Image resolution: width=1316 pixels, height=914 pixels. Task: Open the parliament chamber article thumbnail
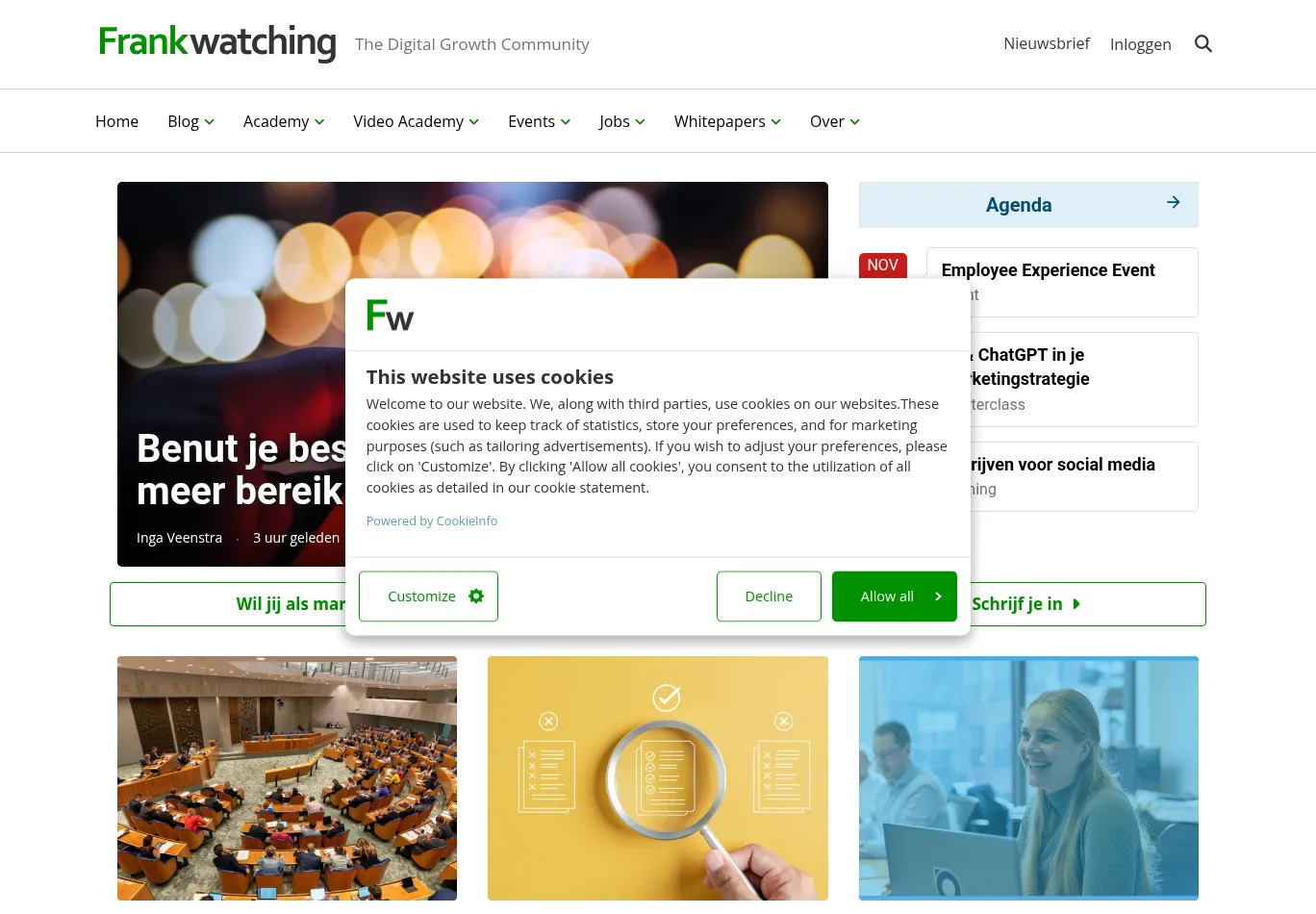(x=287, y=778)
